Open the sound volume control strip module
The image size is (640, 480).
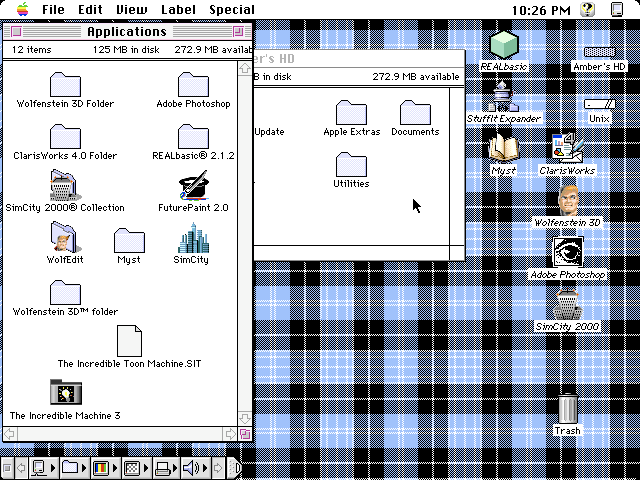[196, 468]
